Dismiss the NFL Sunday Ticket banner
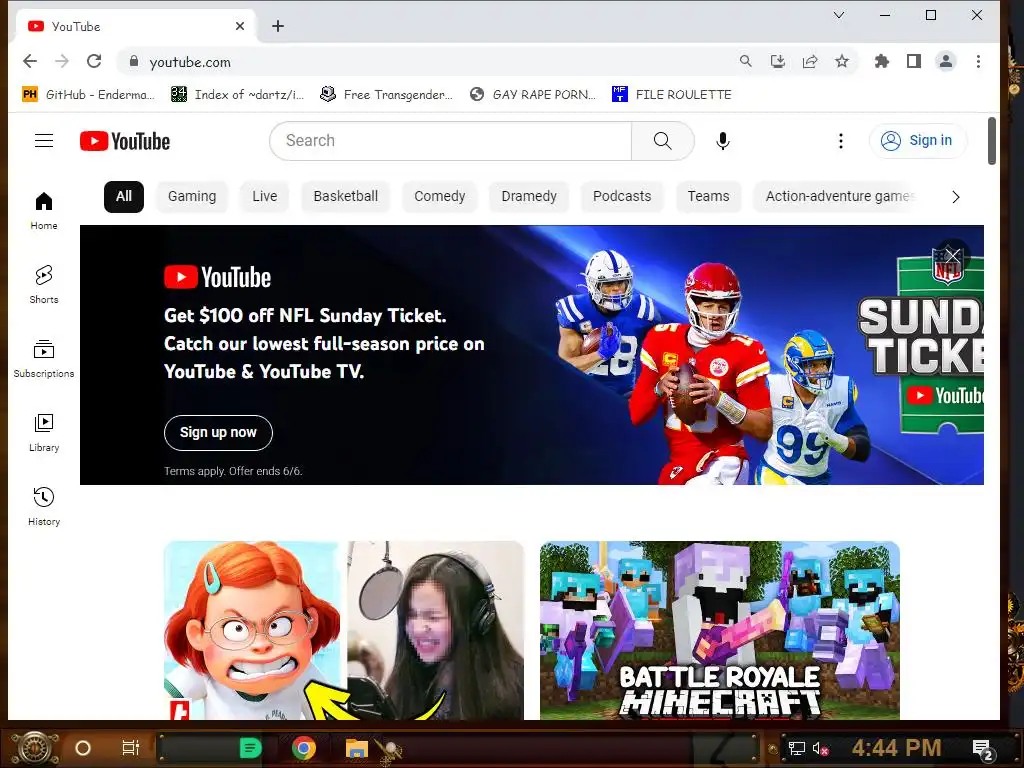The image size is (1024, 768). (x=952, y=255)
